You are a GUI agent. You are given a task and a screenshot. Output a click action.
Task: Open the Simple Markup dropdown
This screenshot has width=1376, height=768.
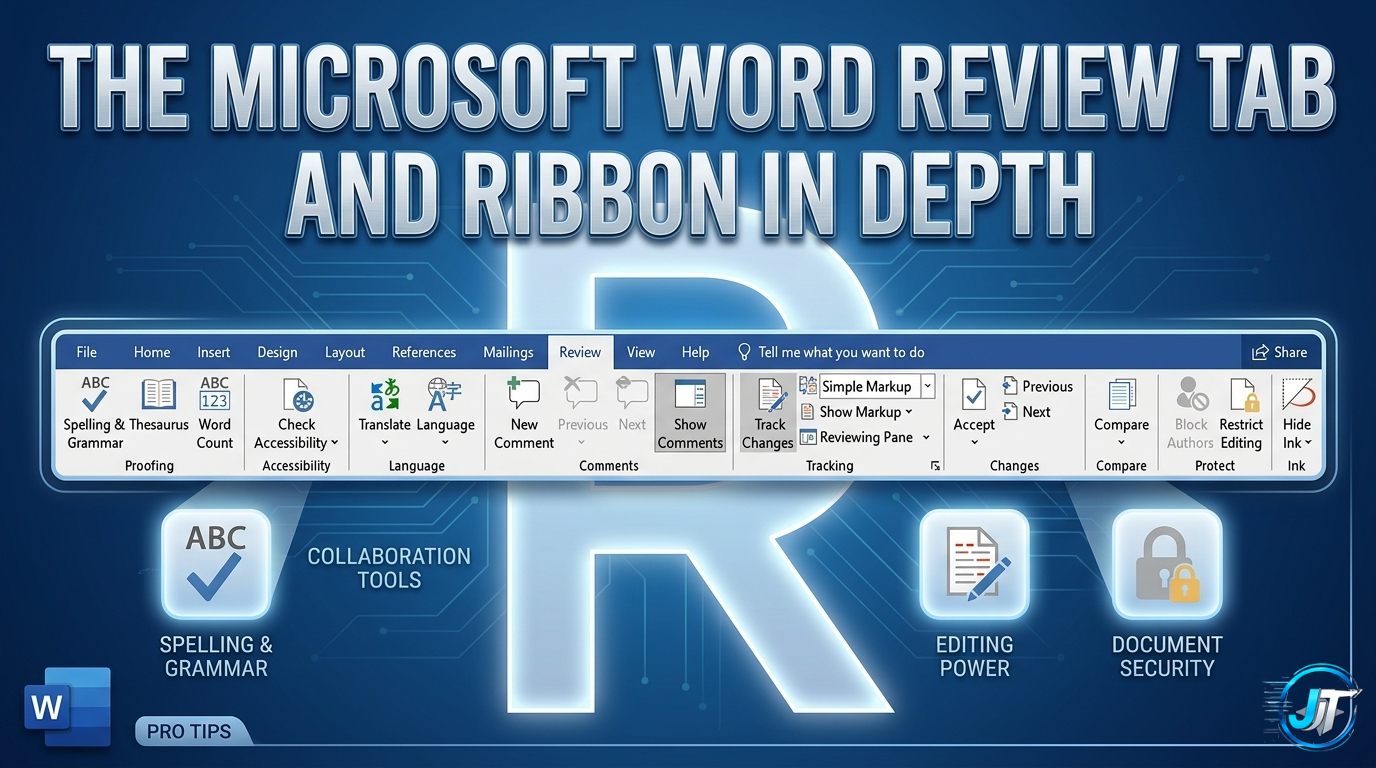click(x=928, y=386)
